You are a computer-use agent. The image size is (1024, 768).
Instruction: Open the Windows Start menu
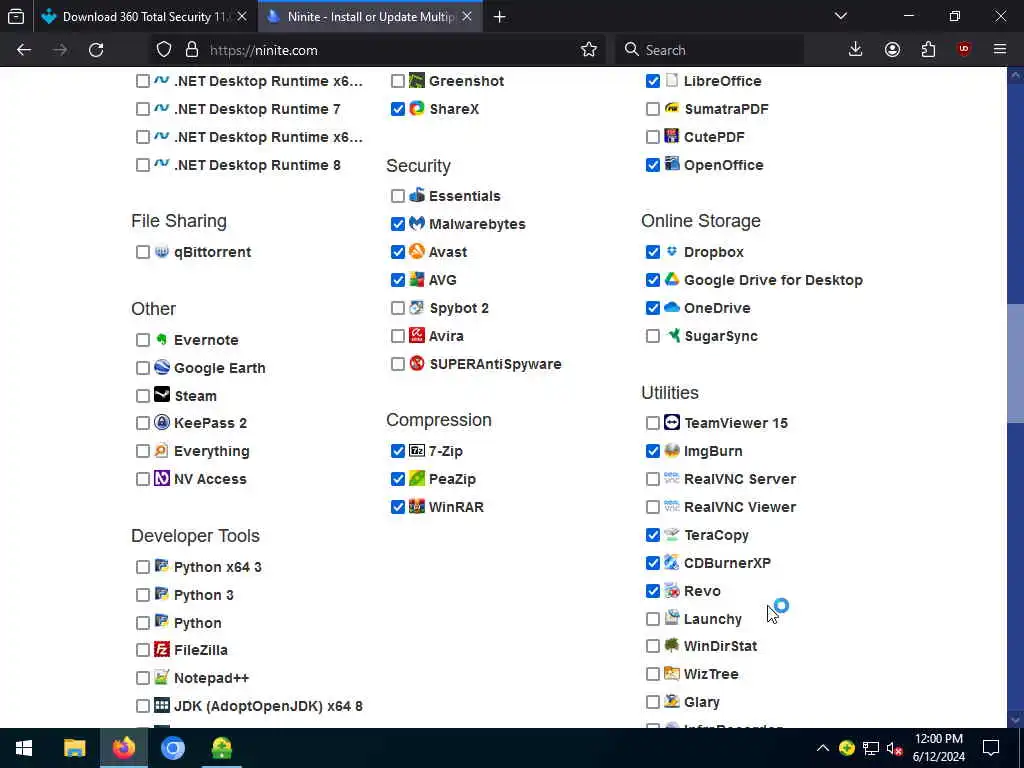pos(24,748)
